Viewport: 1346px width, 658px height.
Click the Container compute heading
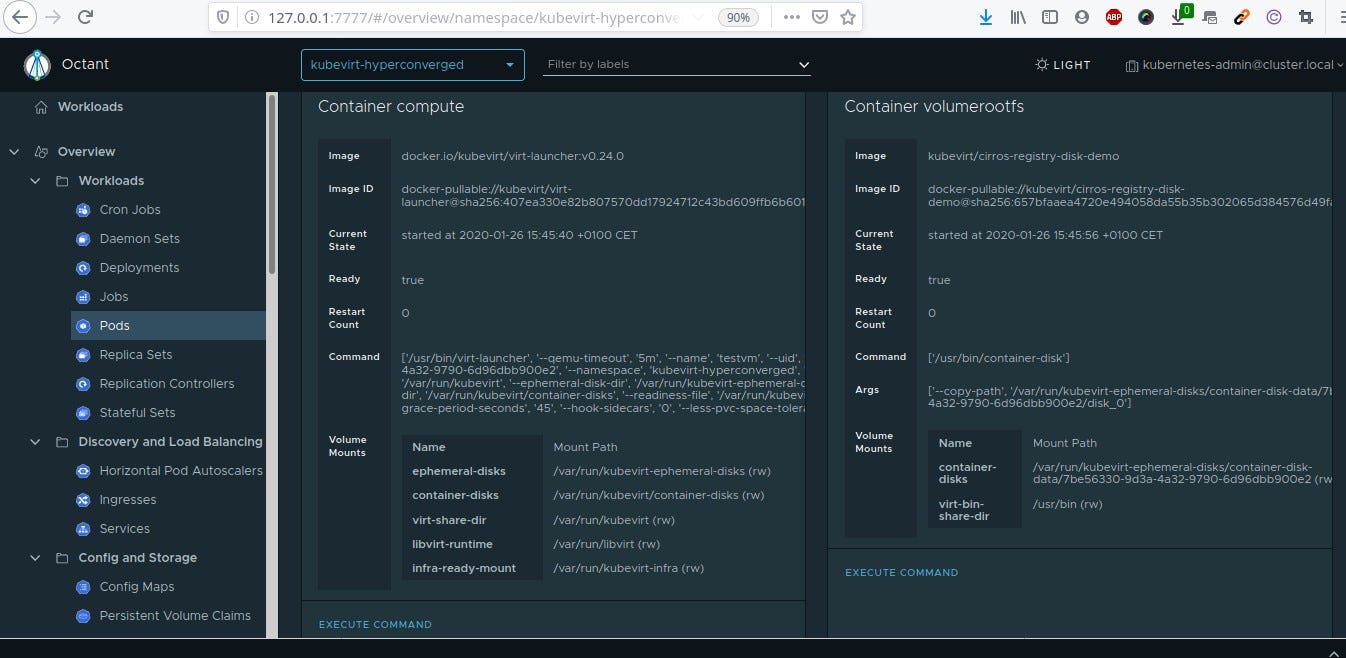tap(391, 106)
